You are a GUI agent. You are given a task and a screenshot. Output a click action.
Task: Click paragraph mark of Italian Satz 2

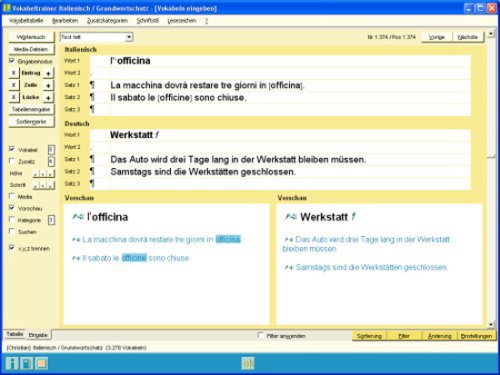[x=92, y=97]
